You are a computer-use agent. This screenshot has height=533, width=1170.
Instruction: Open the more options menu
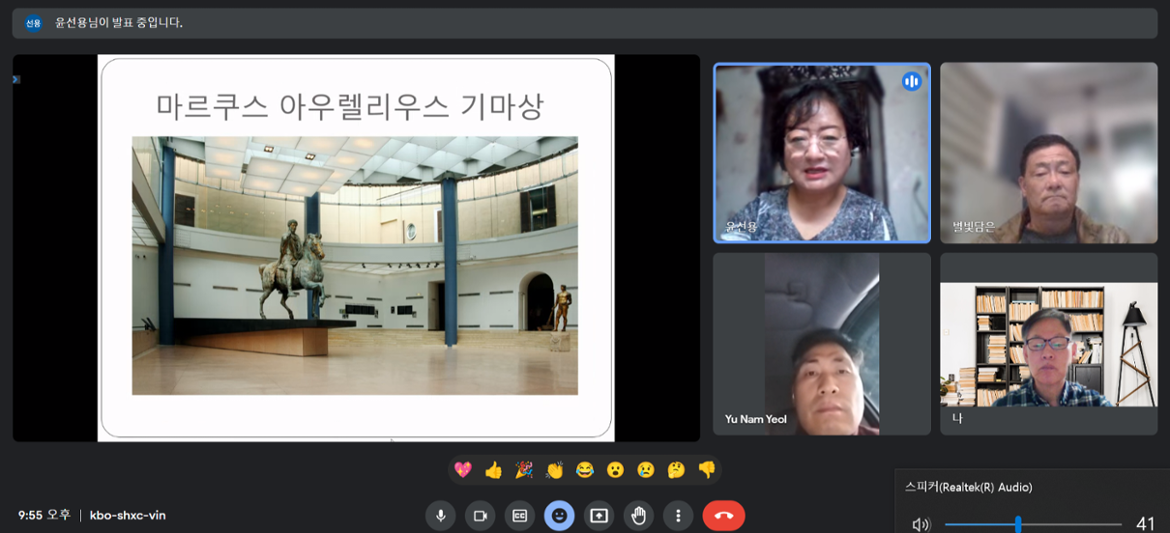[678, 516]
